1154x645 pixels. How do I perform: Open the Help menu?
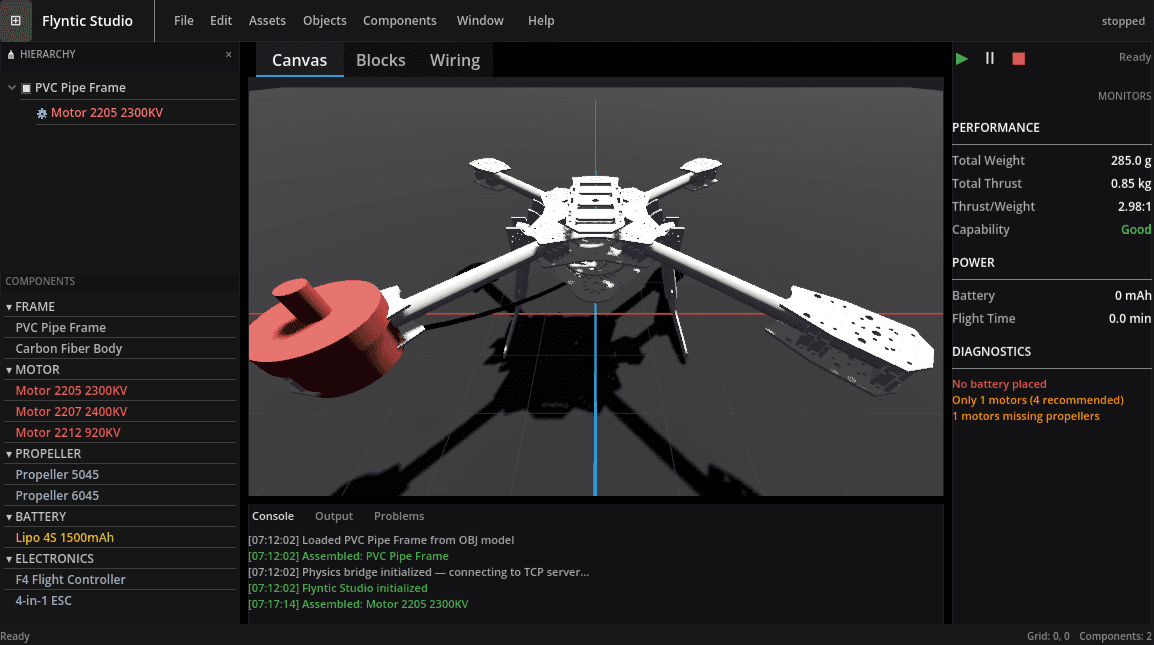(541, 21)
